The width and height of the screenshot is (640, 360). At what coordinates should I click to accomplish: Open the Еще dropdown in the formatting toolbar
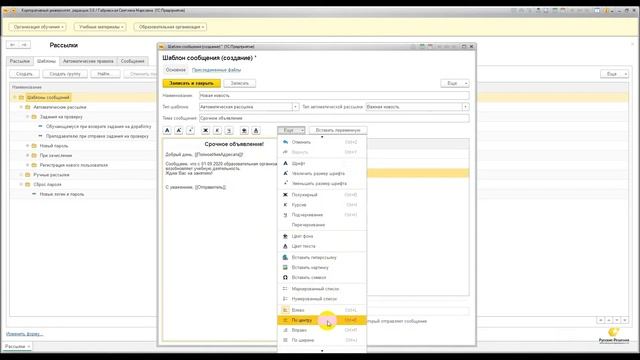tap(291, 130)
